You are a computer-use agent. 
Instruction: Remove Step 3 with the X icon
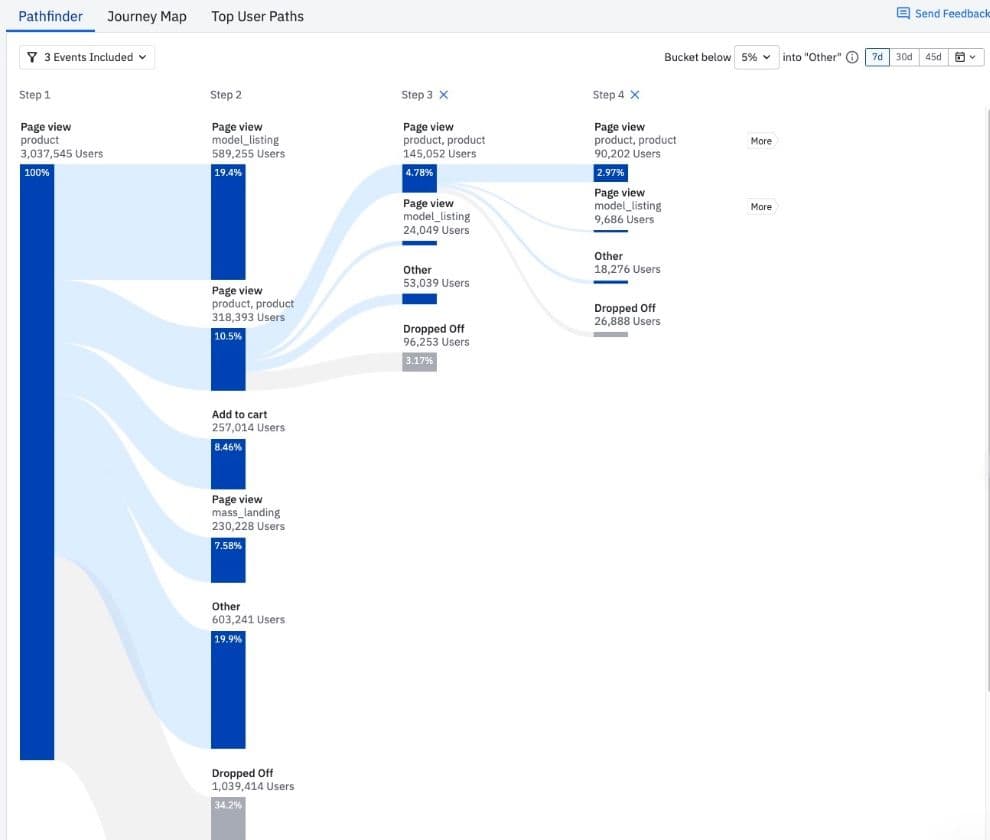point(444,95)
